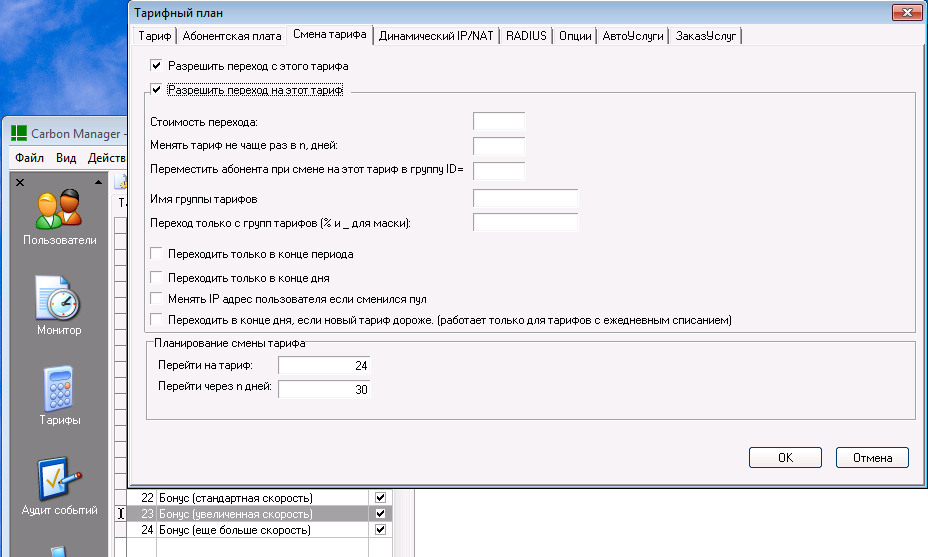
Task: Enable Переходить только в конце периода
Action: (x=156, y=254)
